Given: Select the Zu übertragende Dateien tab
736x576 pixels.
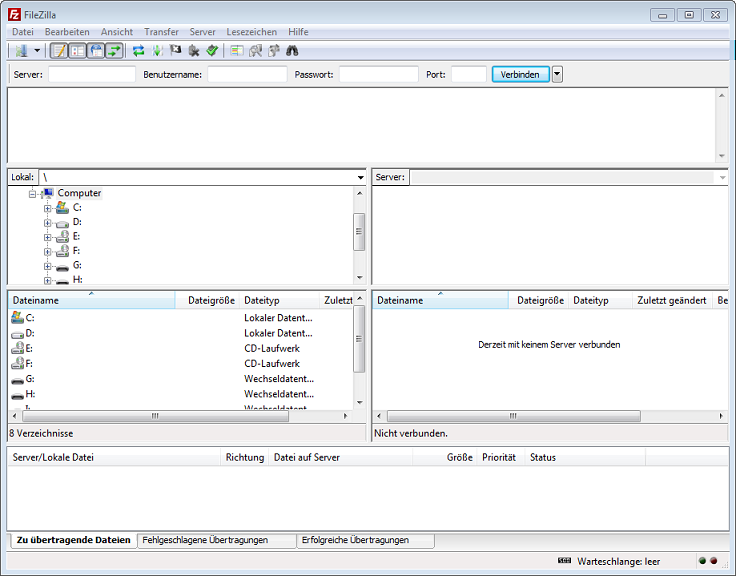Looking at the screenshot, I should [x=73, y=540].
